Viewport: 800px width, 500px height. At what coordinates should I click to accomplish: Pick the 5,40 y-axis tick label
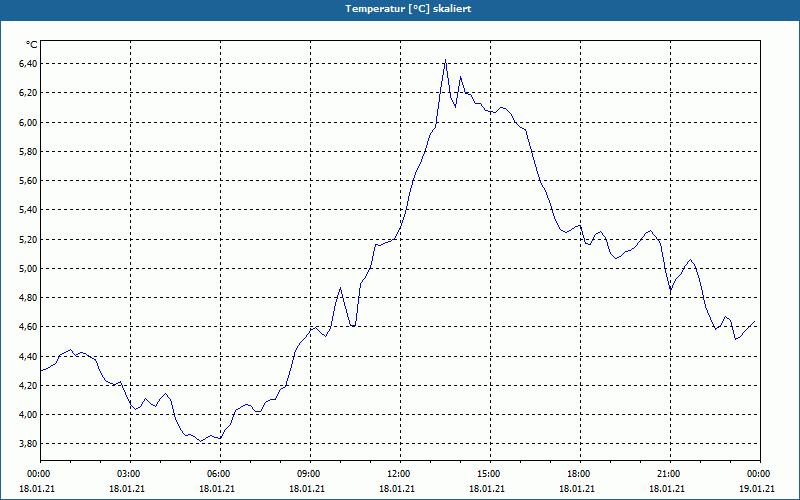pyautogui.click(x=28, y=210)
